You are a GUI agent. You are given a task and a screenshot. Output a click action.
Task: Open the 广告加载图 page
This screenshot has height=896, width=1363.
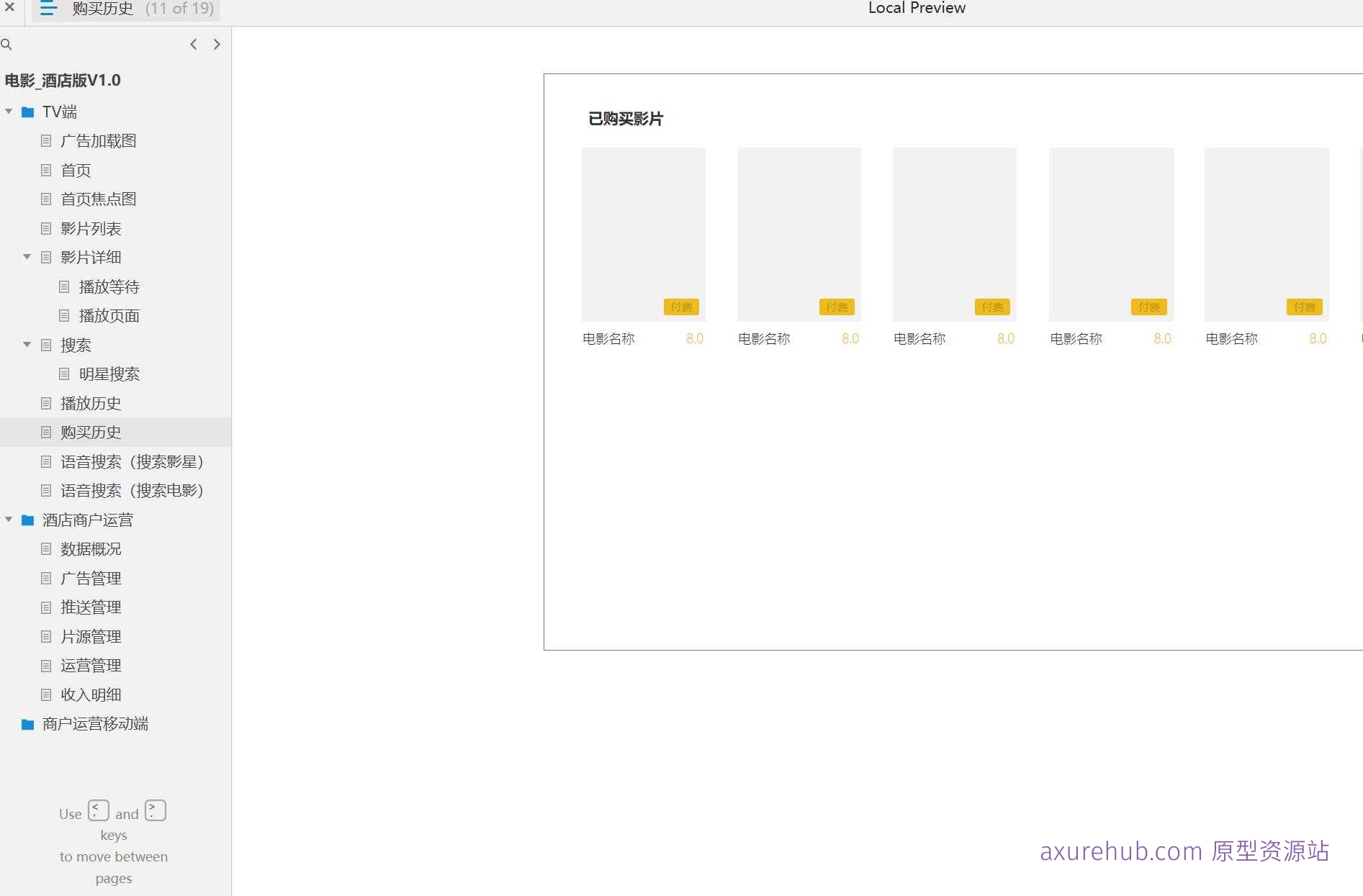(x=99, y=141)
